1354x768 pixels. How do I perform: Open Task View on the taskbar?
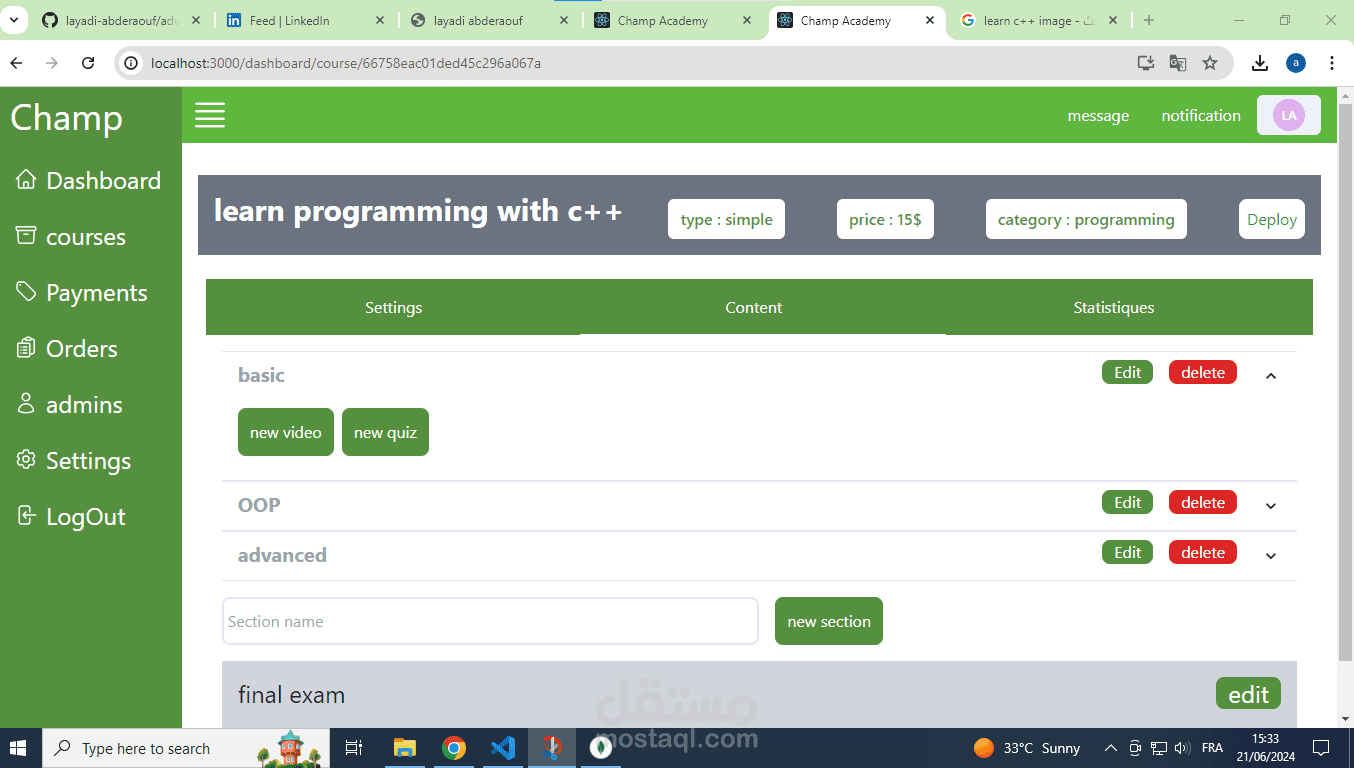pos(353,748)
